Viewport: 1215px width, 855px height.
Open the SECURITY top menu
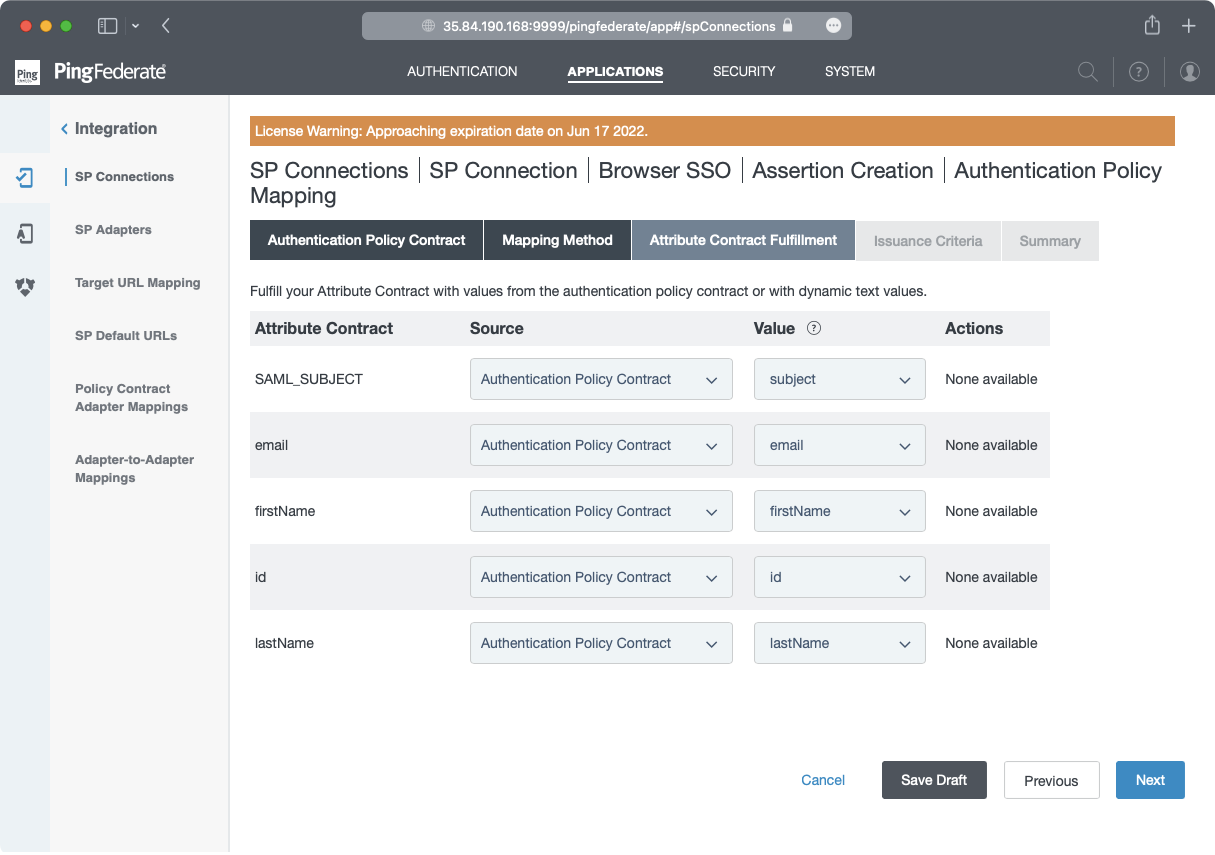coord(743,72)
